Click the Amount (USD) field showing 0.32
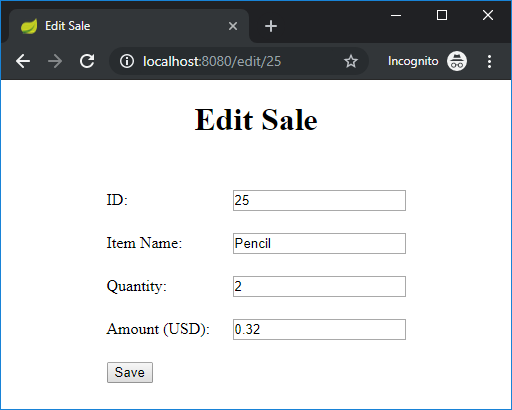Screen dimensions: 512x410 point(319,329)
